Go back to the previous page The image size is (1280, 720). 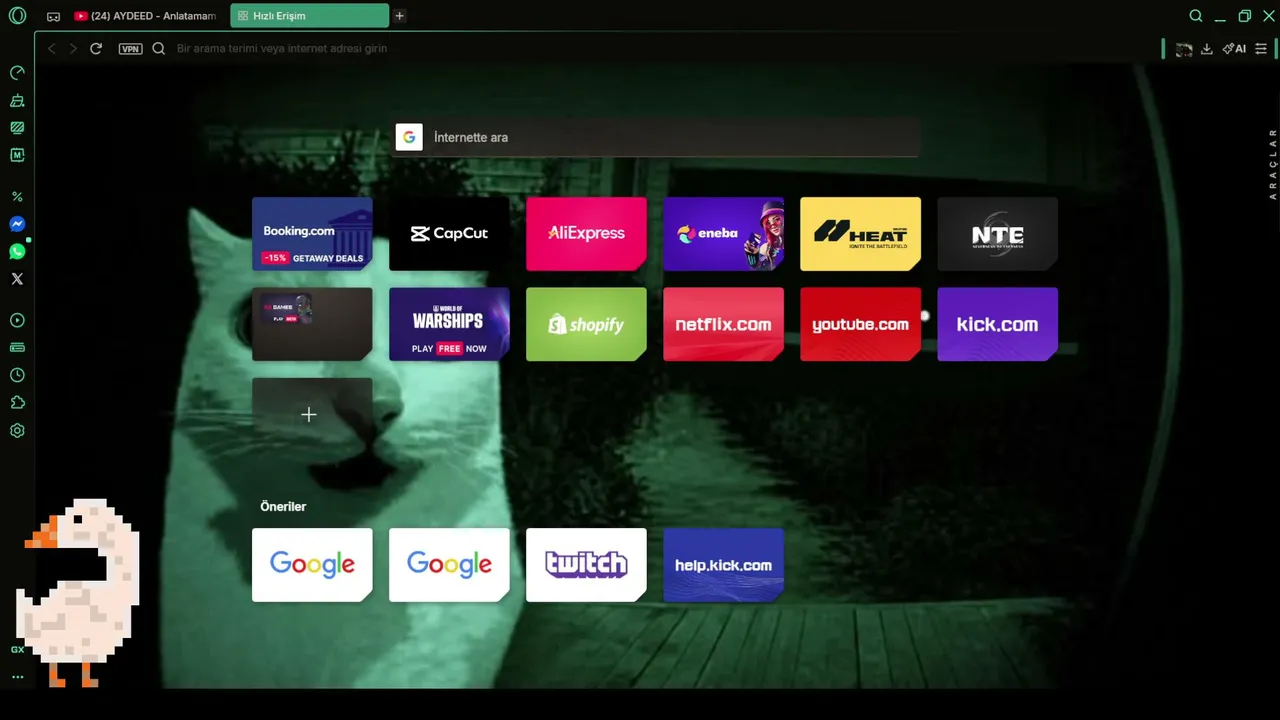pos(52,48)
